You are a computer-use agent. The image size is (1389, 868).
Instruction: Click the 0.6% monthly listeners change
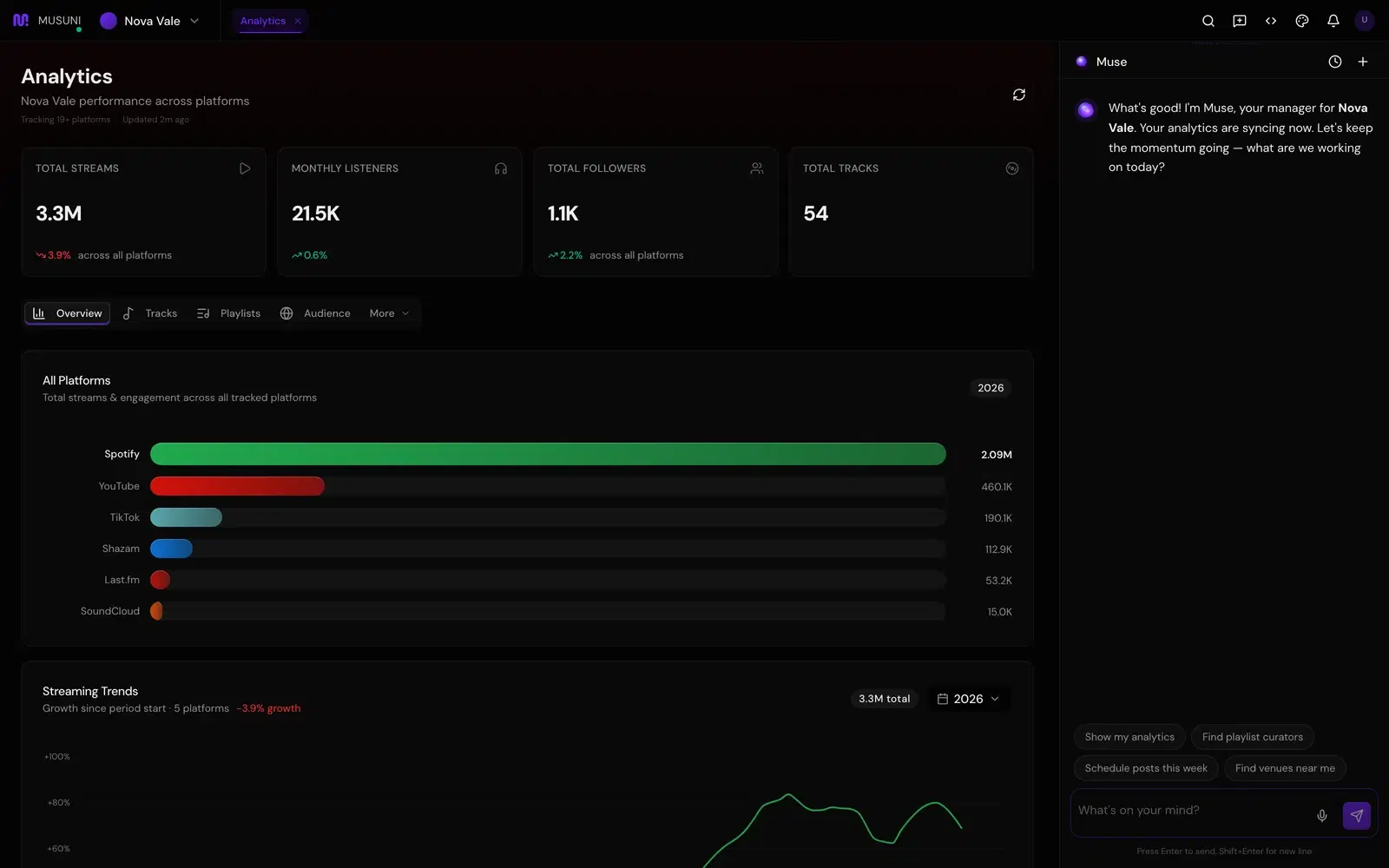pos(310,255)
